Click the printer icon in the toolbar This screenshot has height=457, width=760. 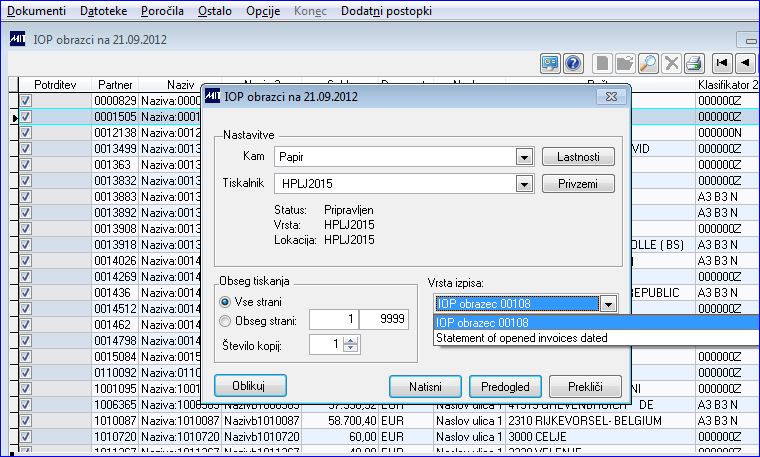(695, 63)
